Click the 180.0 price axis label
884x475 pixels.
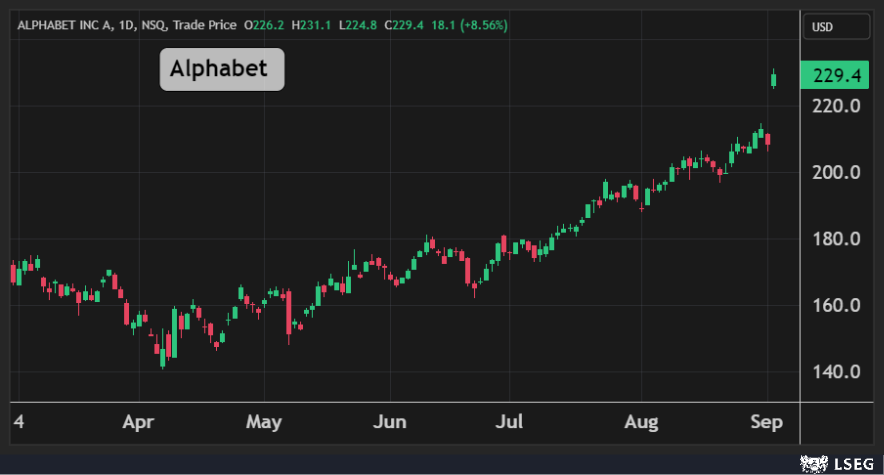[837, 239]
